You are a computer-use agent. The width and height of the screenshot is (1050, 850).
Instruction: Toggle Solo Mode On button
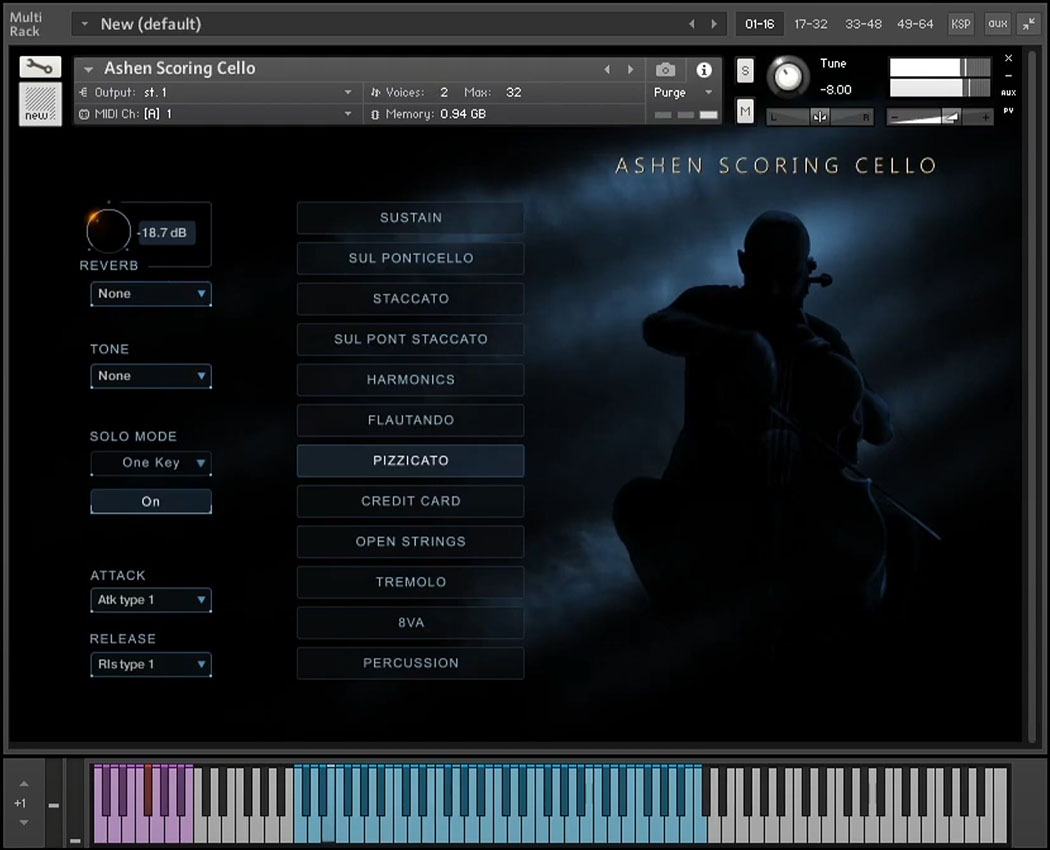151,501
